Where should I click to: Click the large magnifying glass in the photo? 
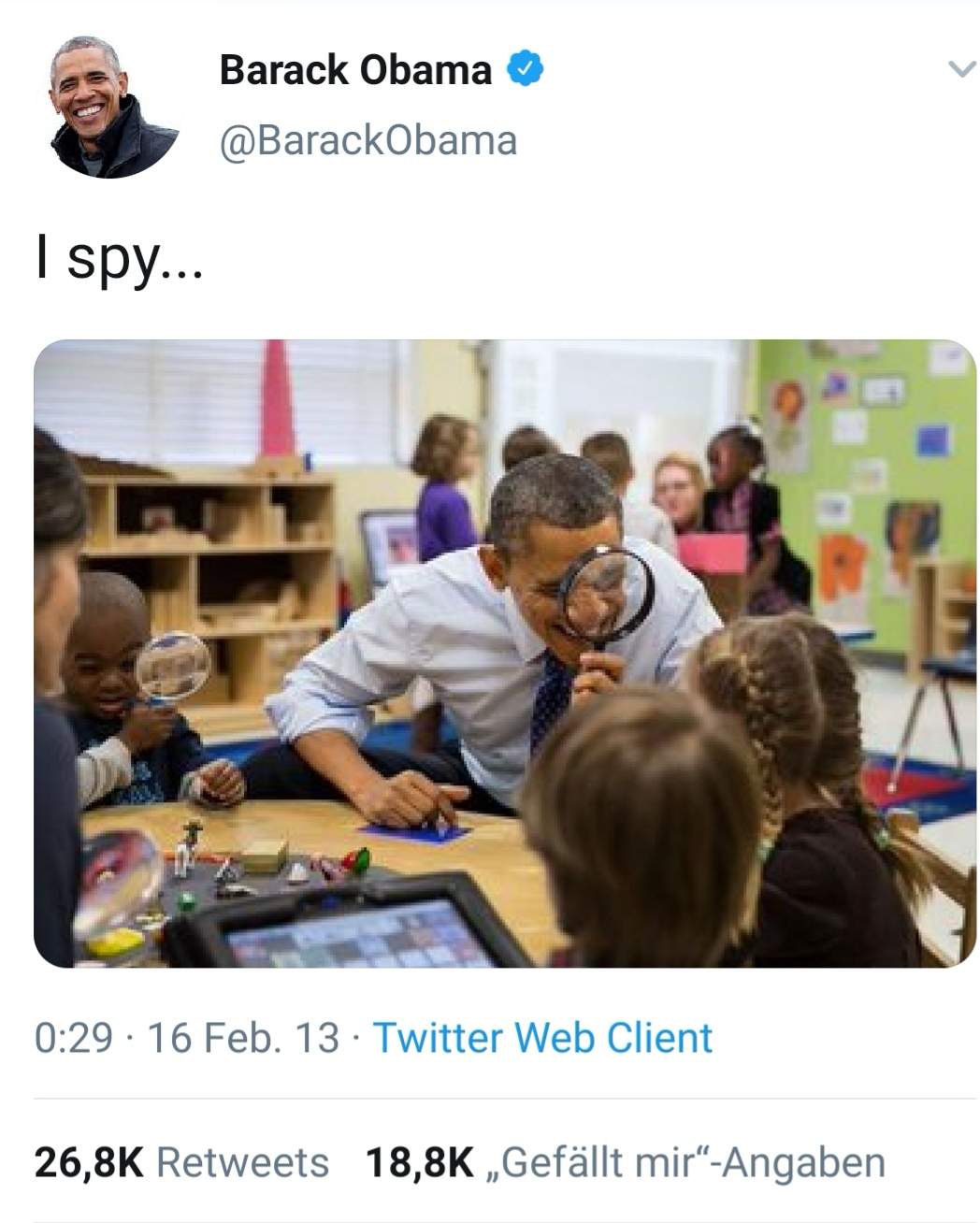(x=605, y=596)
